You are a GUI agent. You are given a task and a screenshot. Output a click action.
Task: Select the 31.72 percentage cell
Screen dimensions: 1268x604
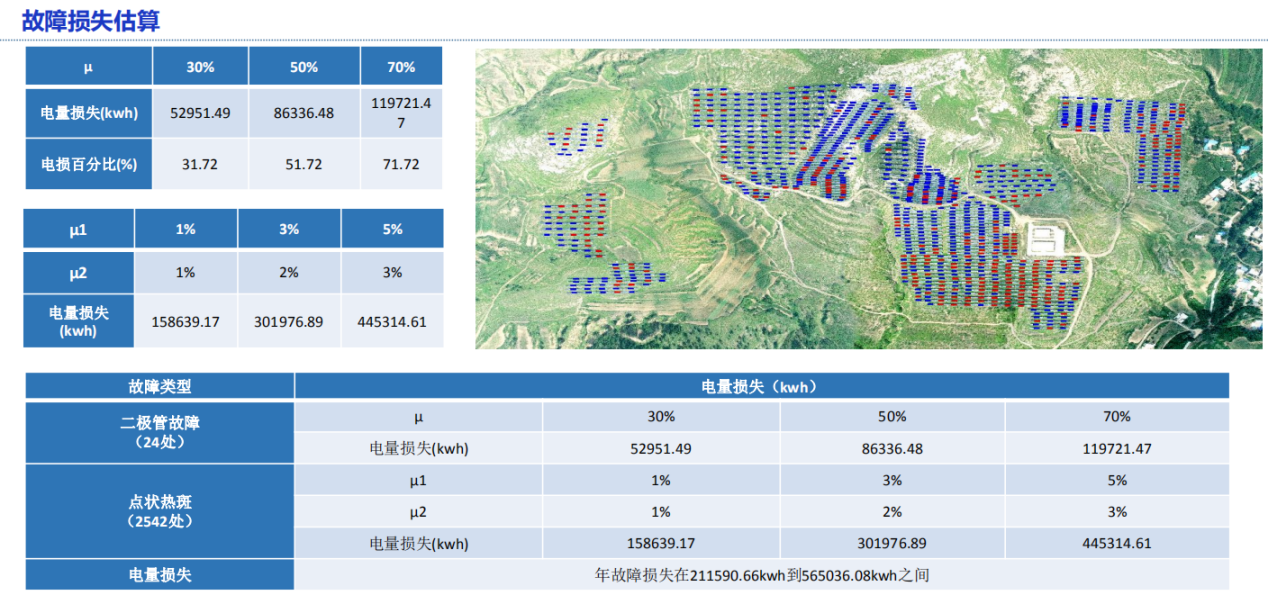(200, 165)
